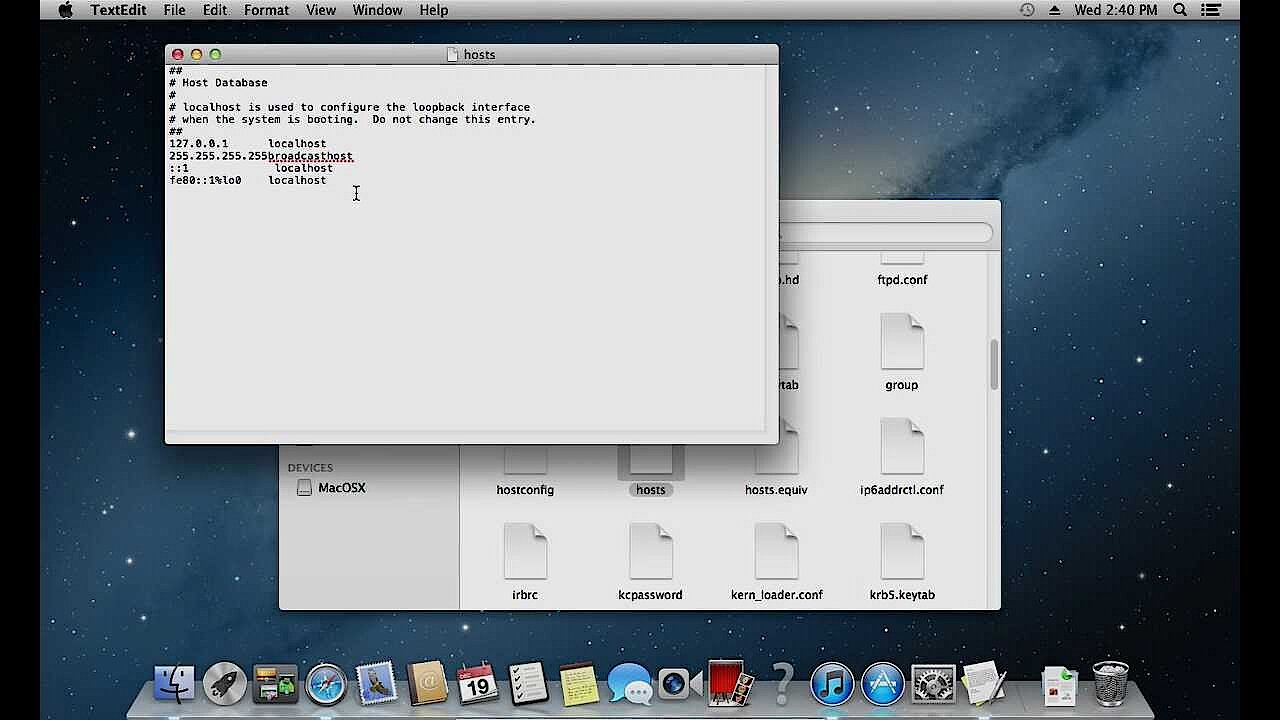Click the '127.0.0.1 localhost' line

[x=248, y=144]
